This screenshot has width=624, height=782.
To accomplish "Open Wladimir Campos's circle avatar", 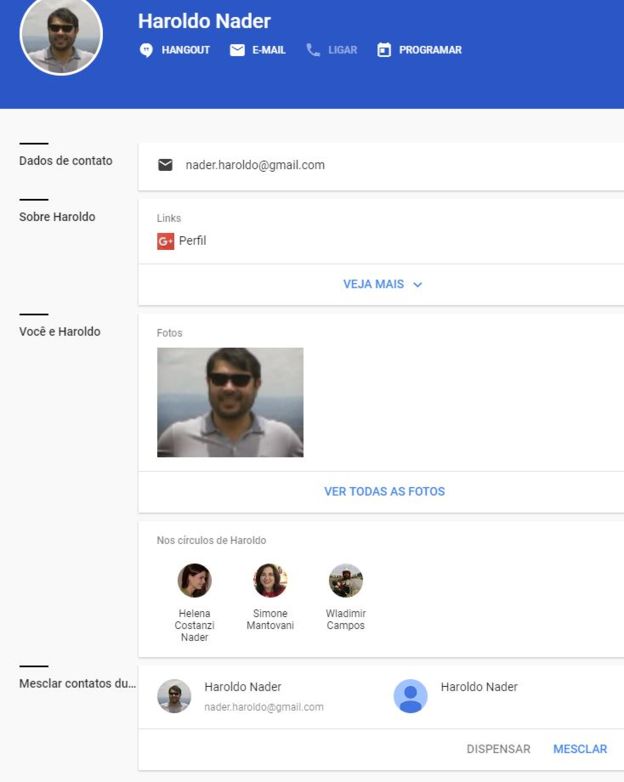I will 346,580.
